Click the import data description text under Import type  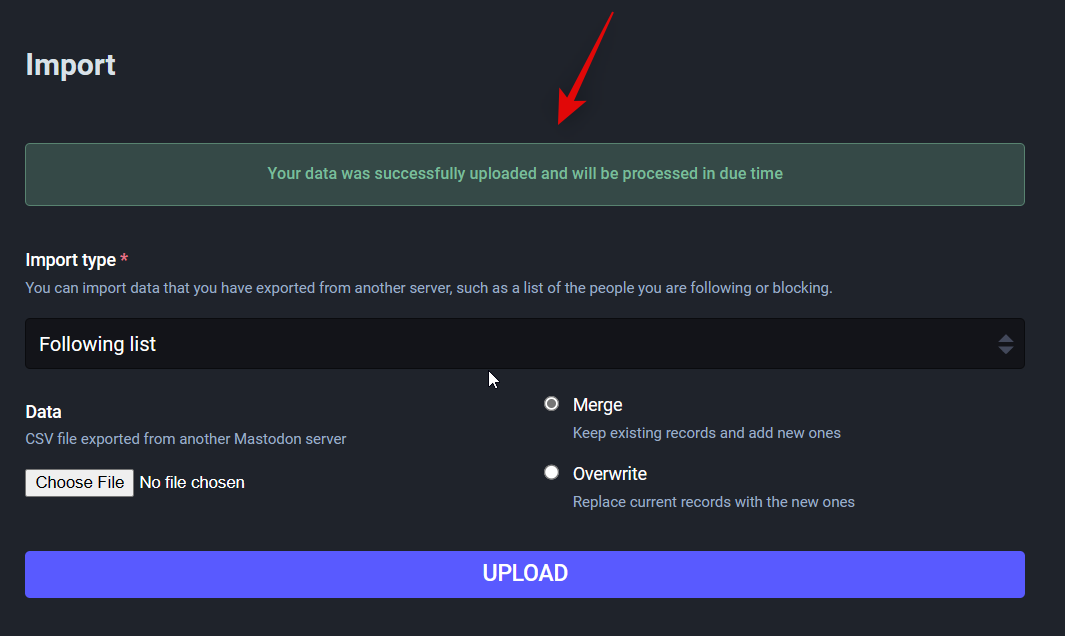[x=428, y=288]
